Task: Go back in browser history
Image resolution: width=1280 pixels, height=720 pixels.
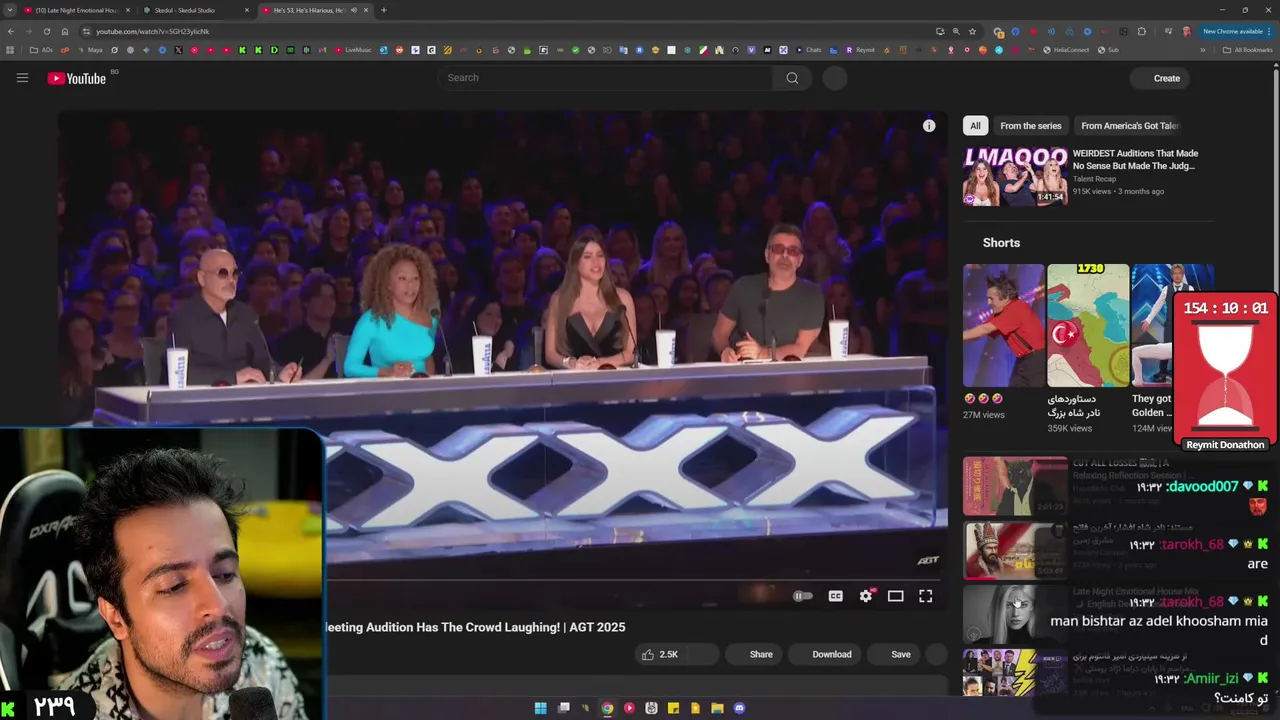Action: pos(10,31)
